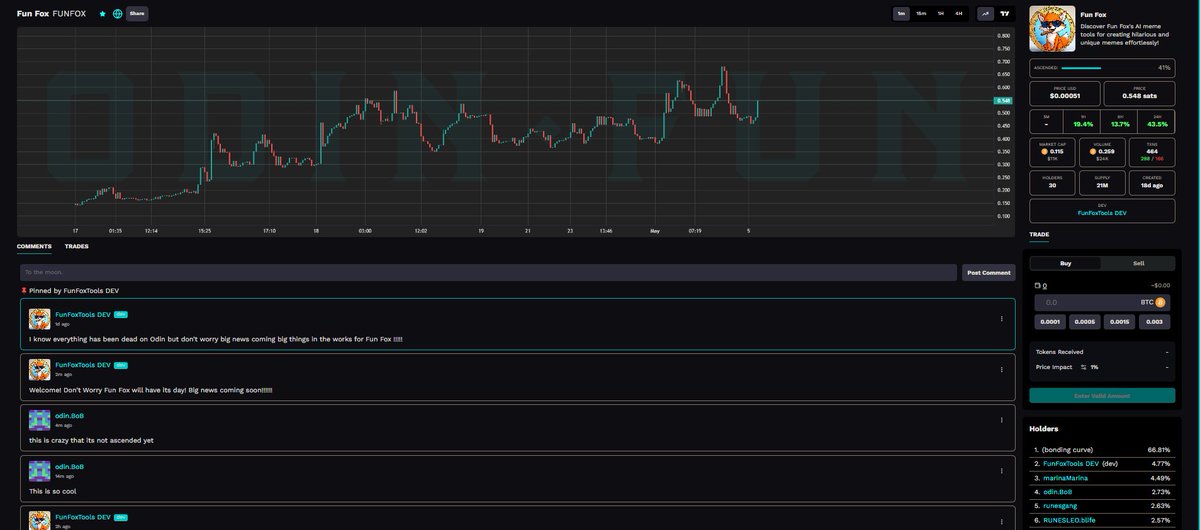Toggle the favorite star for Fun Fox

coord(103,14)
